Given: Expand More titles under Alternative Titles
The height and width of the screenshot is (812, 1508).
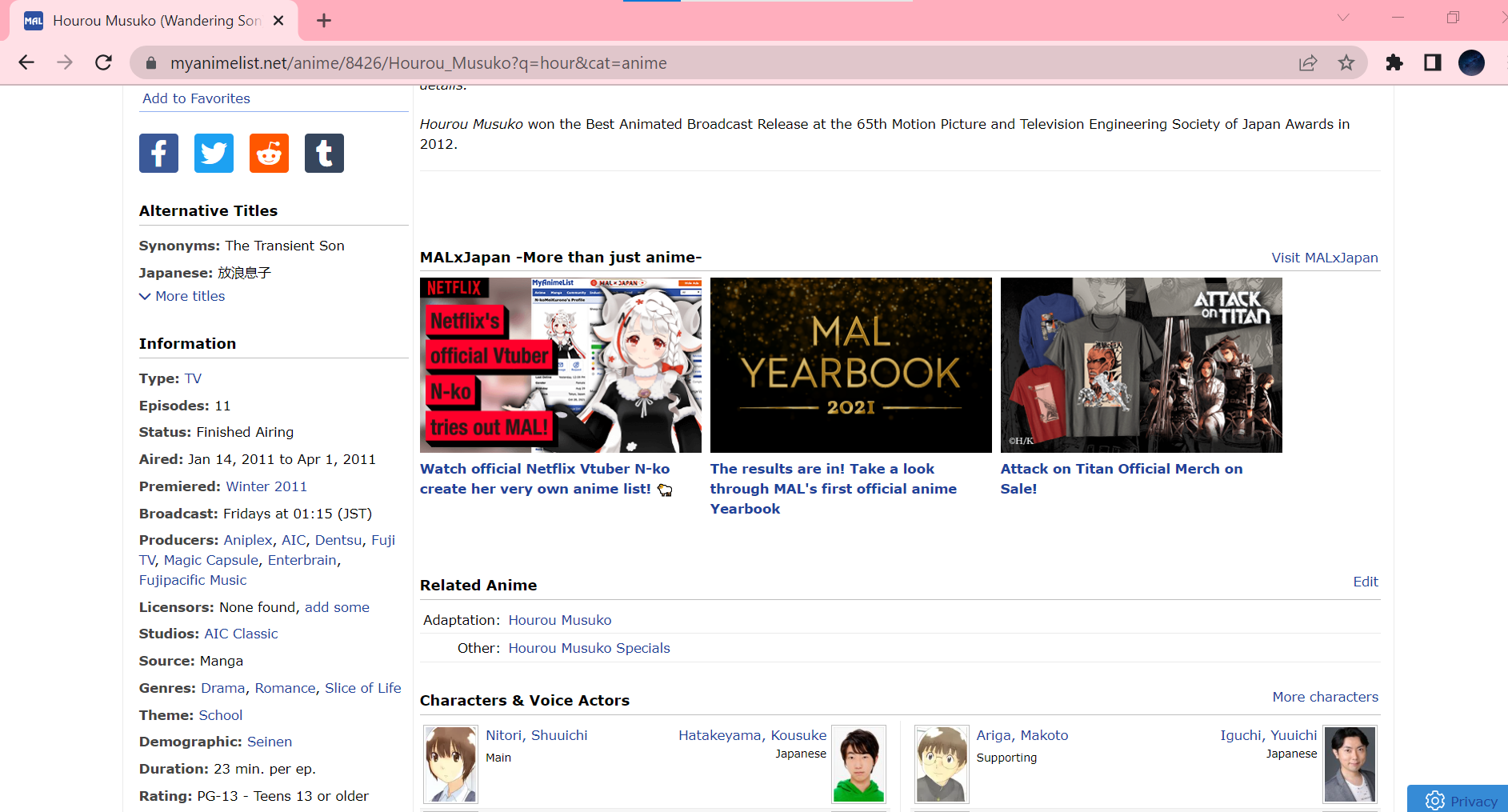Looking at the screenshot, I should tap(182, 296).
